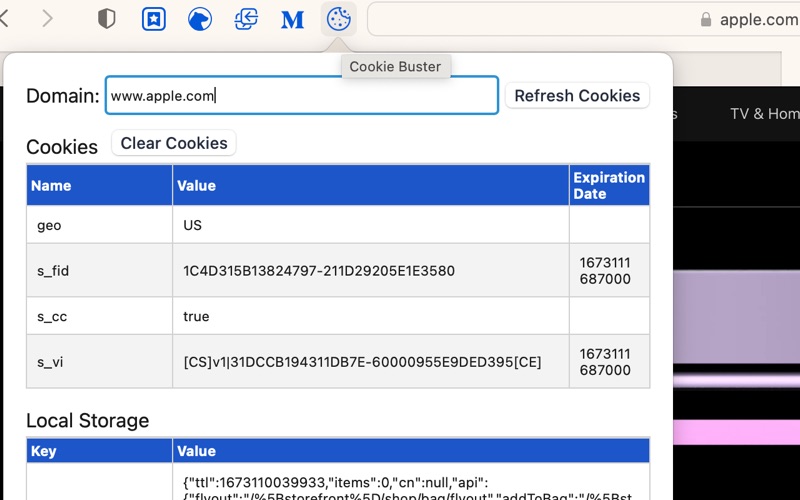Click the round blue extension icon
Image resolution: width=800 pixels, height=500 pixels.
pos(200,19)
